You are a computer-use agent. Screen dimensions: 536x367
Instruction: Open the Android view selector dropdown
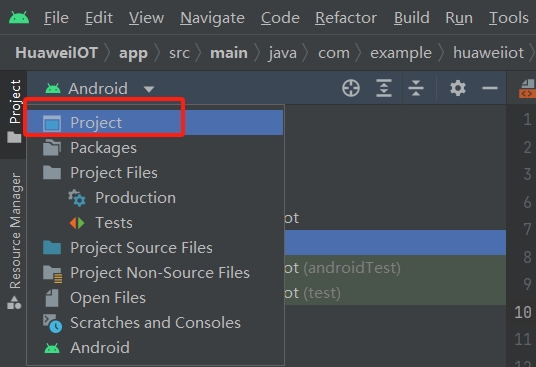point(100,89)
